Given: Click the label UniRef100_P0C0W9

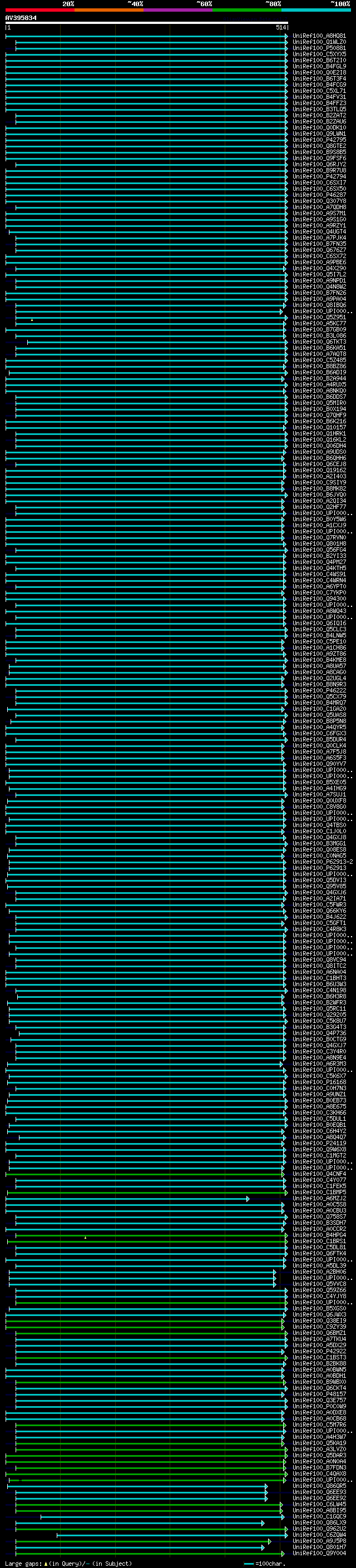Looking at the screenshot, I should 319,1406.
